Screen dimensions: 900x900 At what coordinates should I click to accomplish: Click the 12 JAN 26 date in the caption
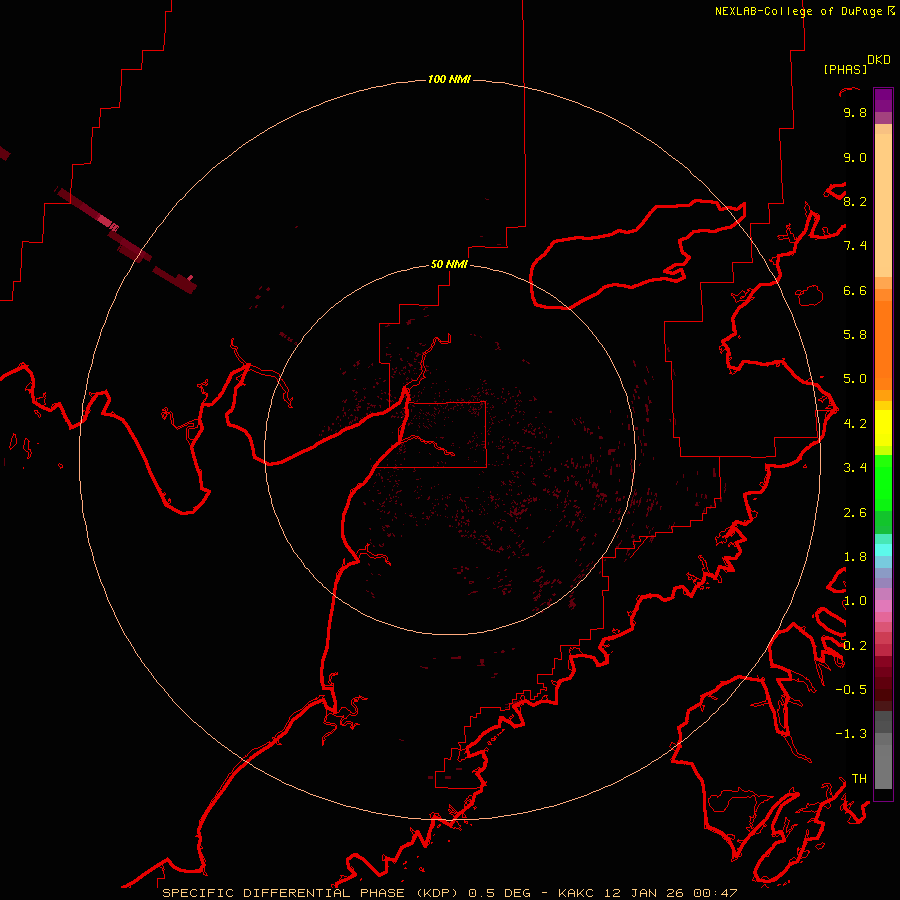tap(646, 893)
